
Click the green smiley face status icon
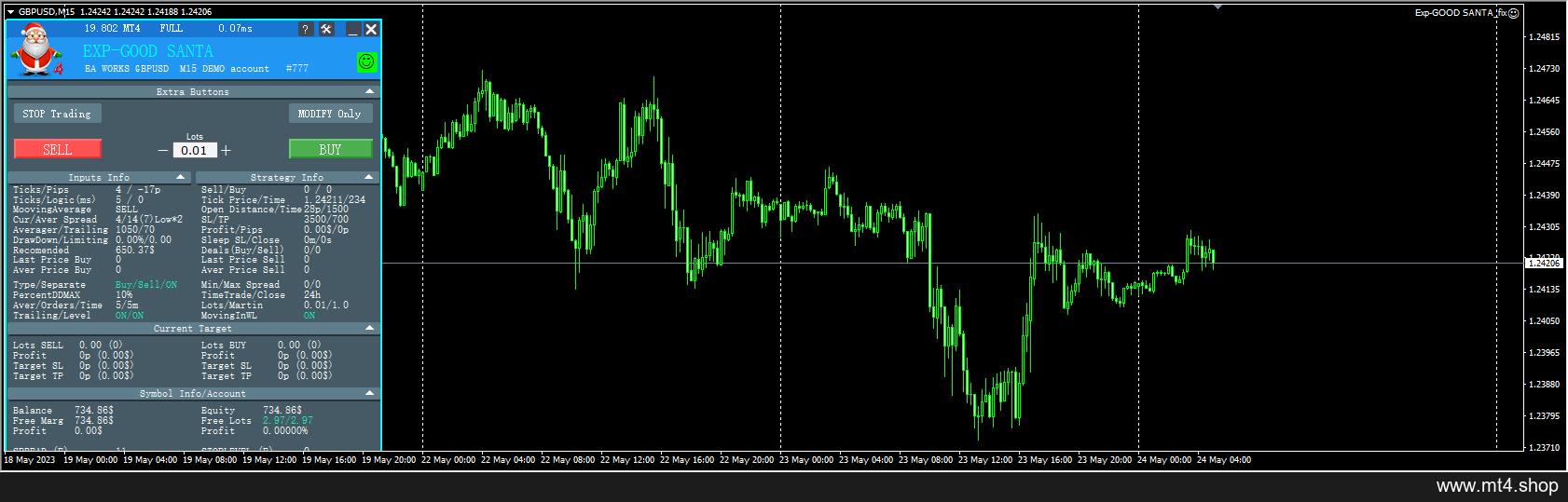[367, 61]
